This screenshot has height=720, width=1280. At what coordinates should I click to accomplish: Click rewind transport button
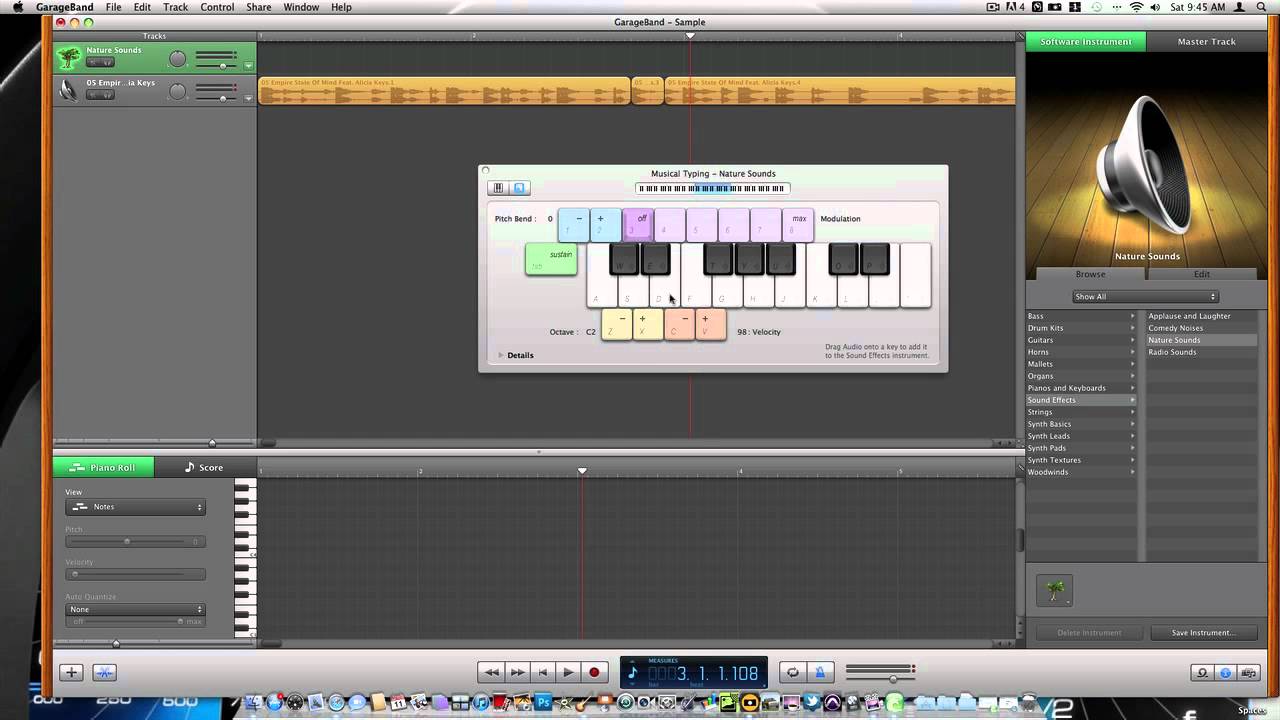[491, 673]
